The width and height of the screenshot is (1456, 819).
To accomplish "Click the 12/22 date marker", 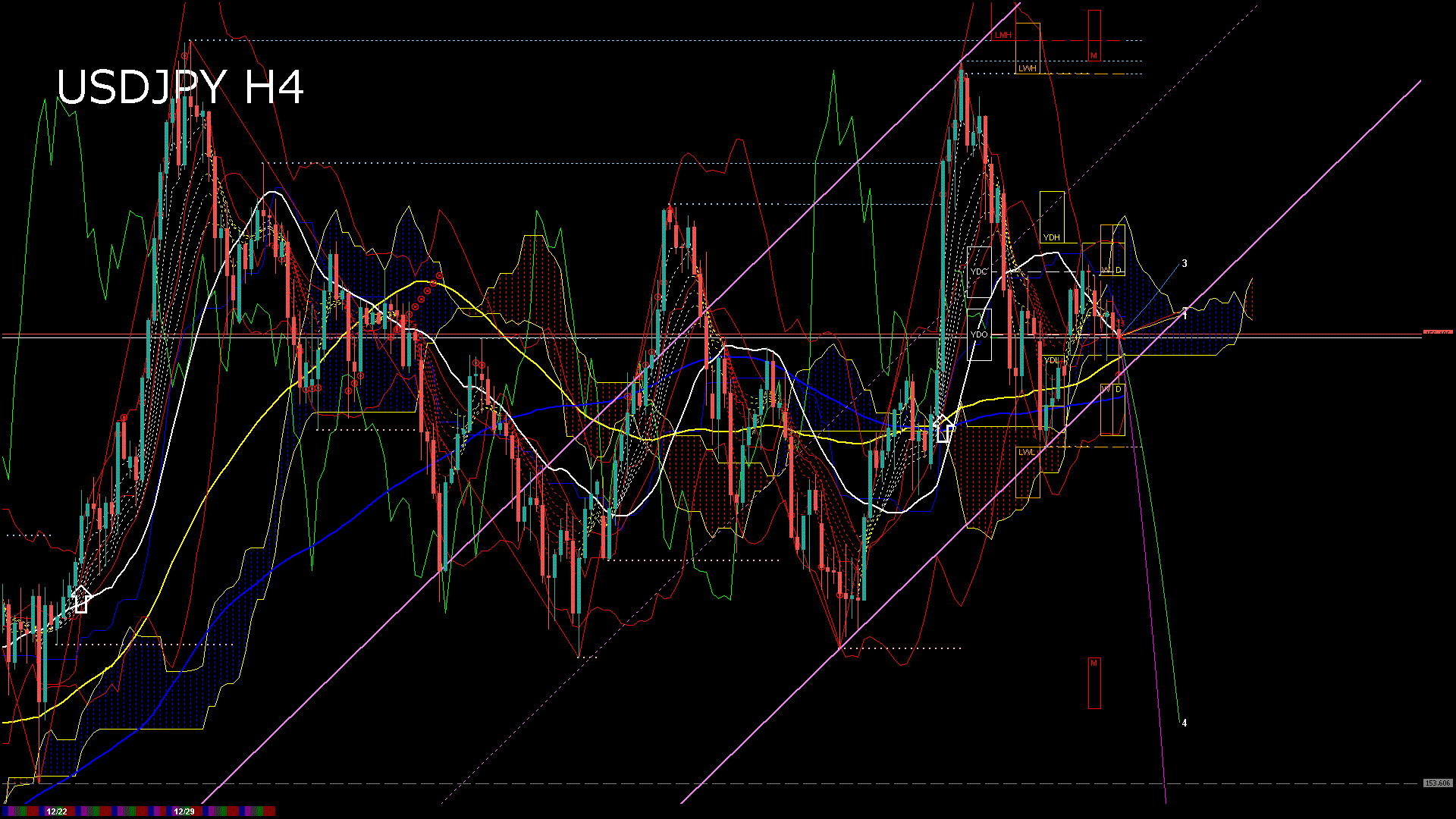I will pyautogui.click(x=57, y=811).
